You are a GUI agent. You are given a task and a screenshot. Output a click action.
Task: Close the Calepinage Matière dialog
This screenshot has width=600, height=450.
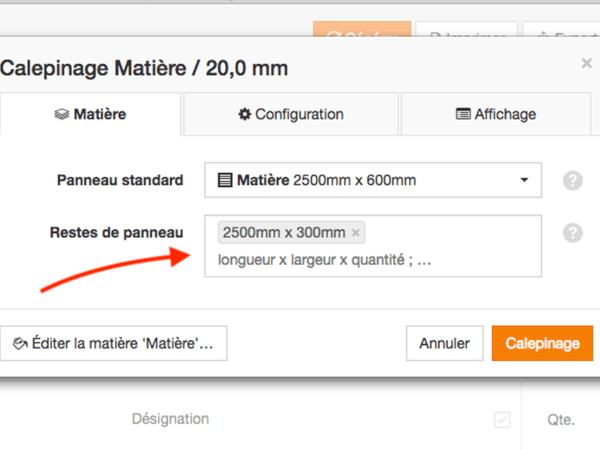point(586,63)
